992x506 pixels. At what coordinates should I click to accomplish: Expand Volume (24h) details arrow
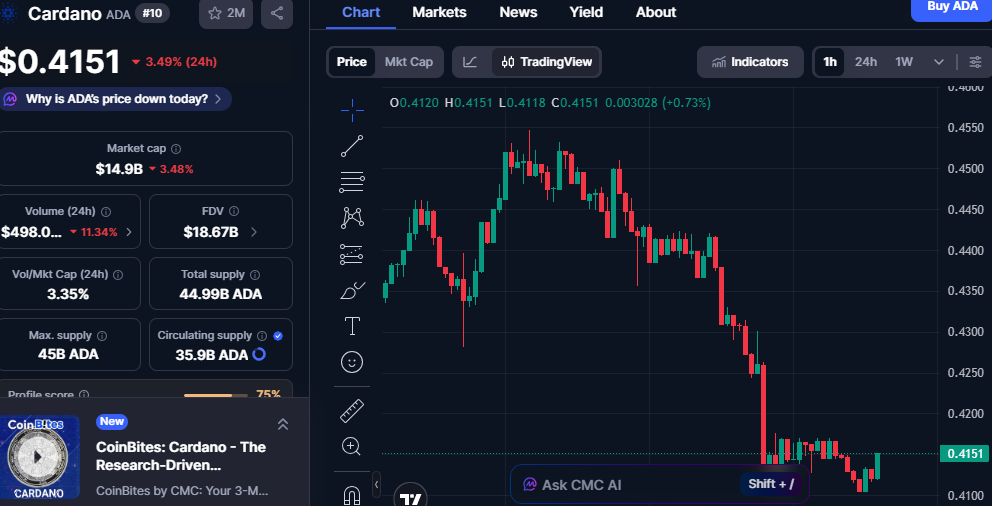[128, 232]
